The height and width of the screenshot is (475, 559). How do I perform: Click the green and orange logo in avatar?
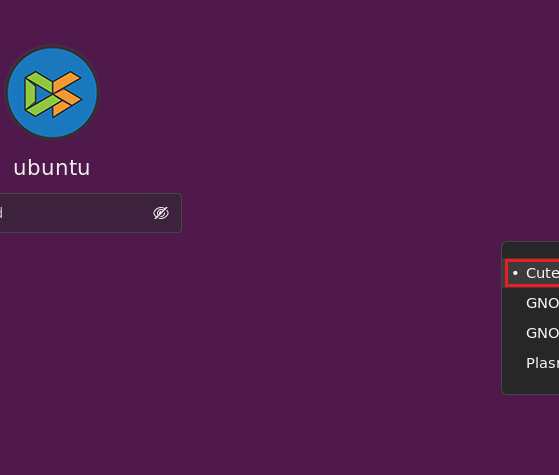click(x=53, y=94)
